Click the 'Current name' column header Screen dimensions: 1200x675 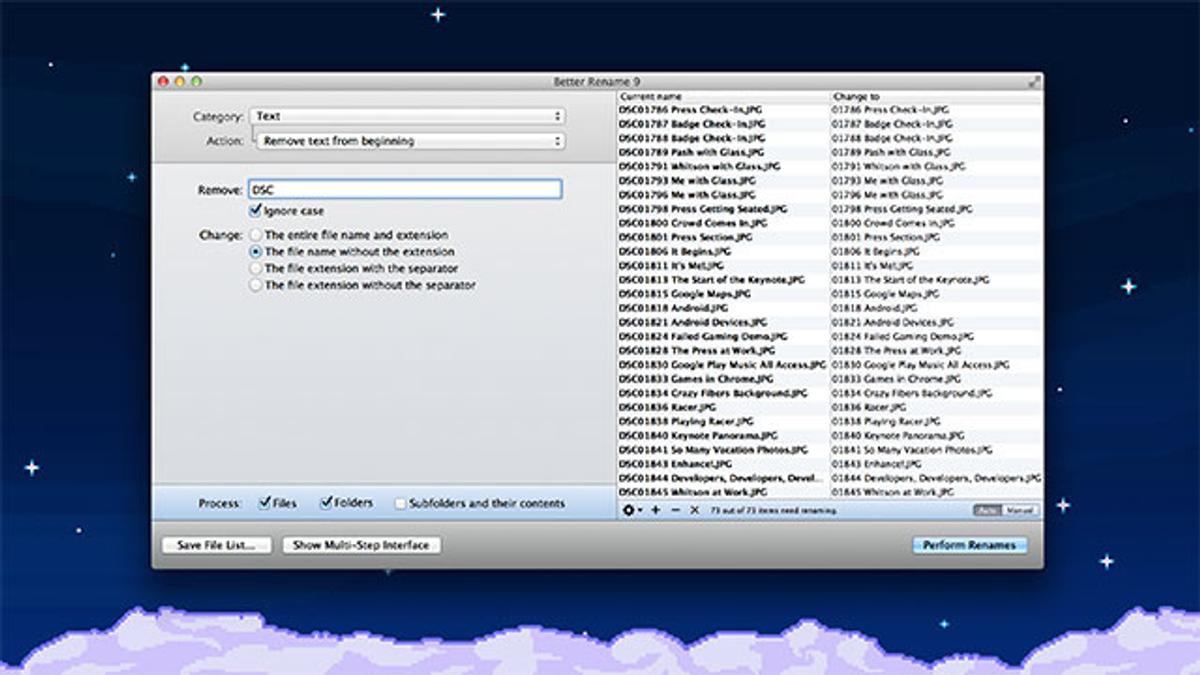pos(722,97)
